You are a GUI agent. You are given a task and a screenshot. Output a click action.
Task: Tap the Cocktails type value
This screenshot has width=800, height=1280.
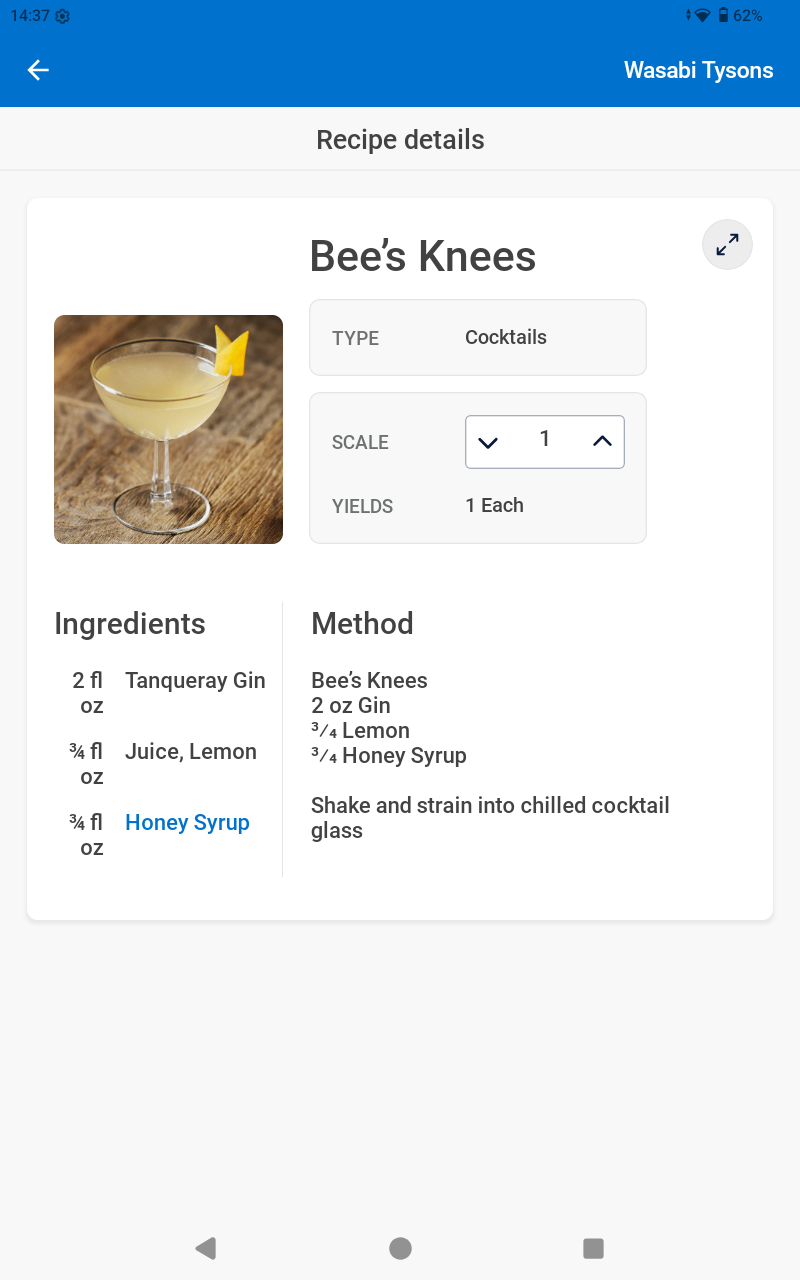pyautogui.click(x=505, y=337)
